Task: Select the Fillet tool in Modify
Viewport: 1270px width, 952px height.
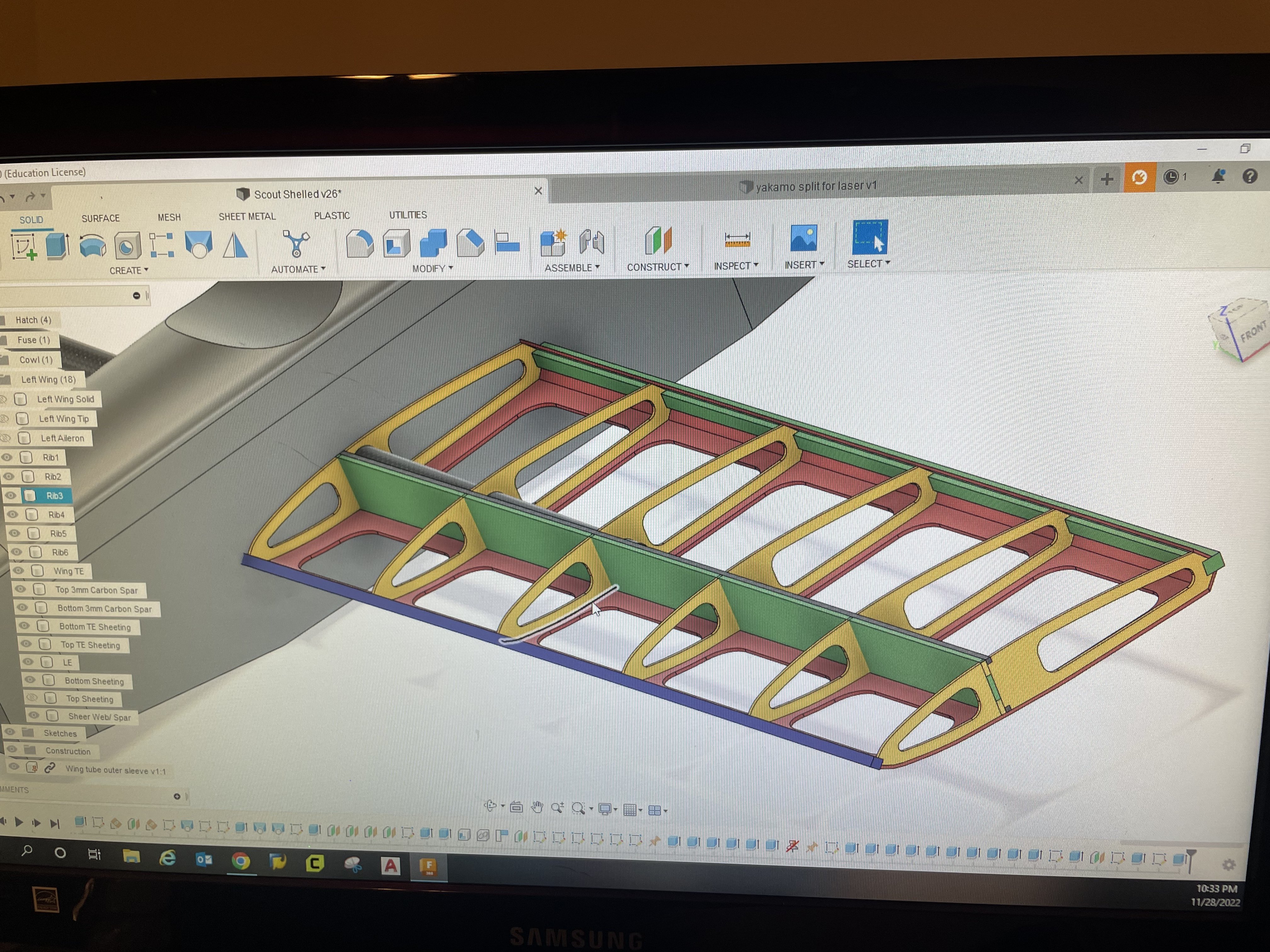Action: click(x=360, y=243)
